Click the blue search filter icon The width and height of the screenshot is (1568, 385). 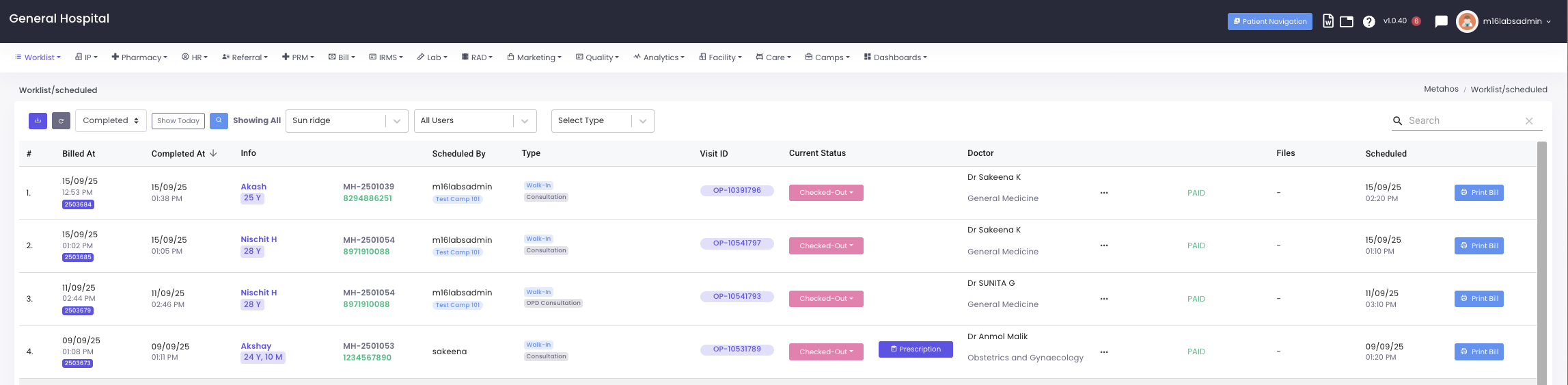point(219,120)
